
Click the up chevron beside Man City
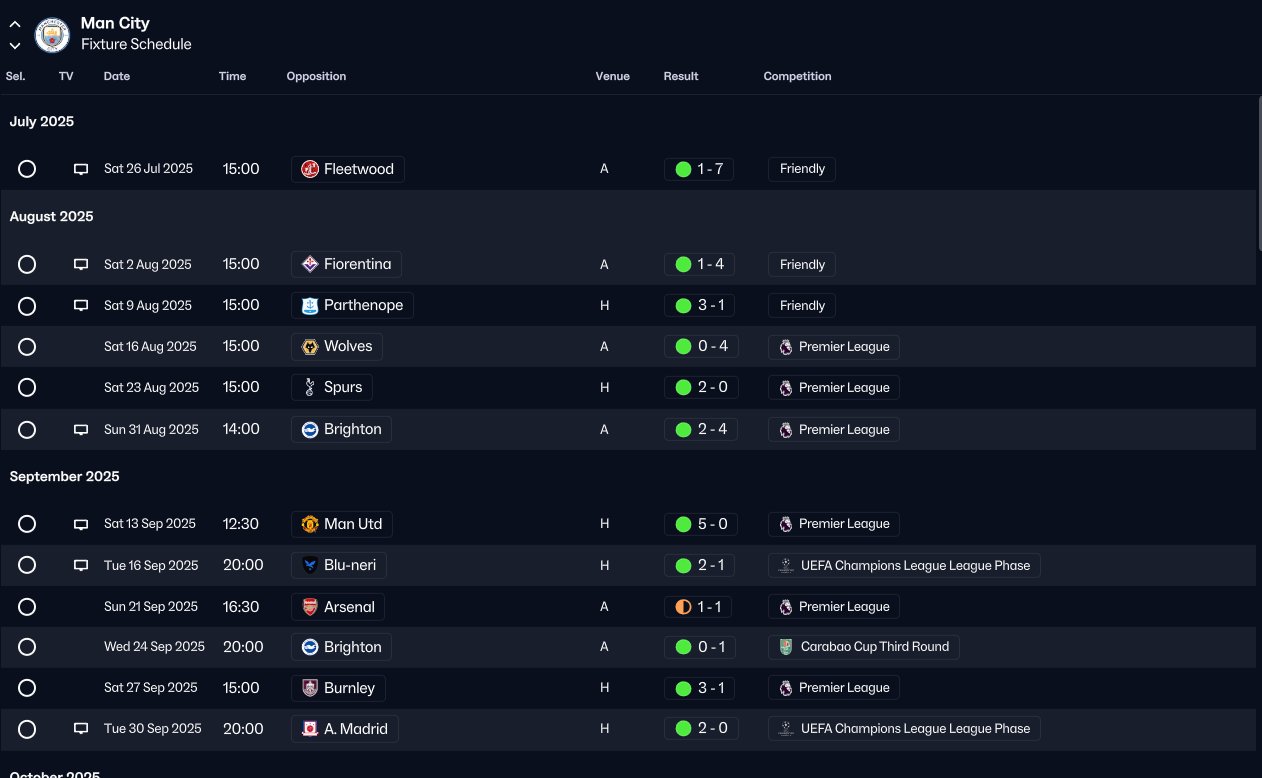pos(15,24)
